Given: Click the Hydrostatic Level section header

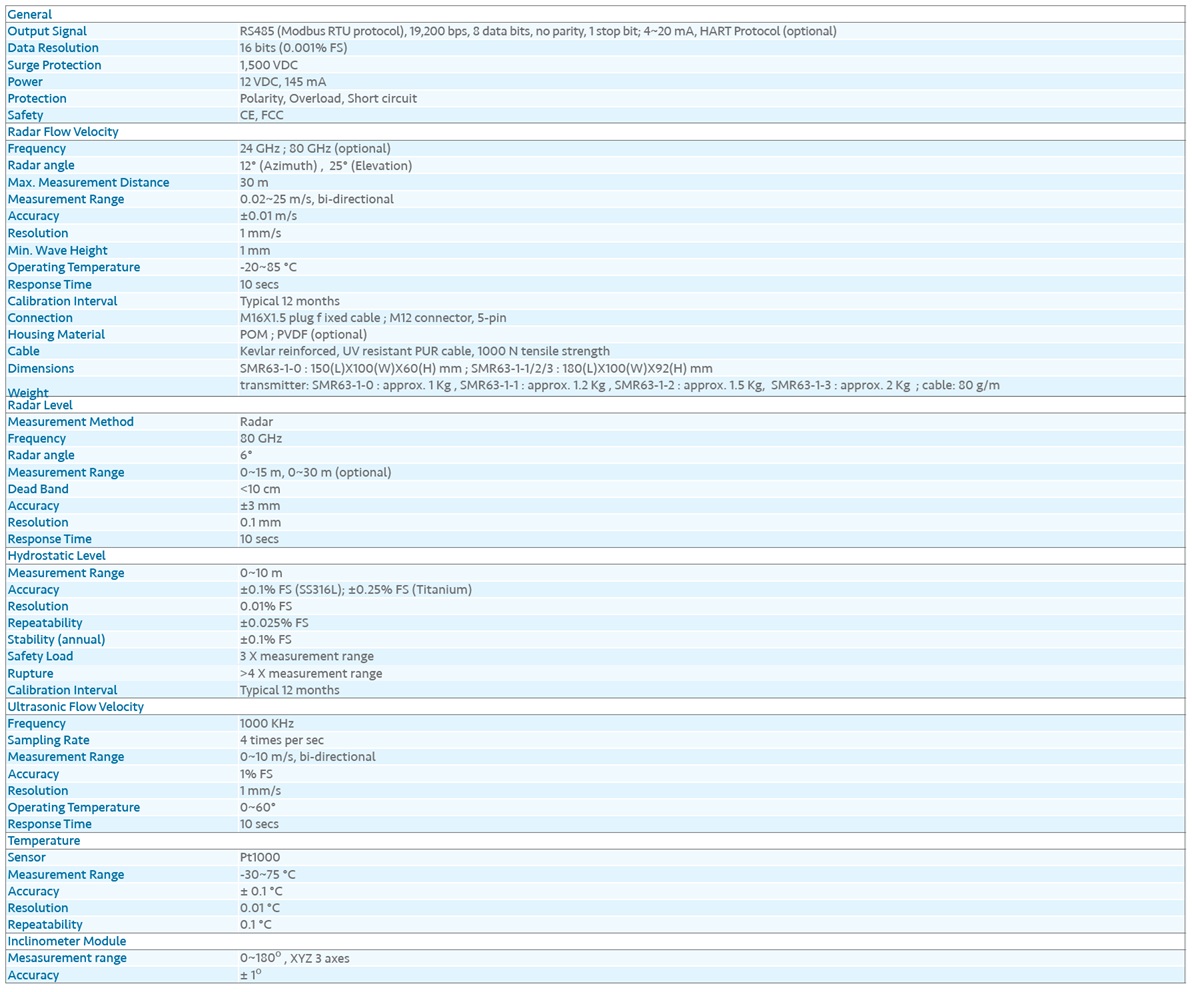Looking at the screenshot, I should (x=56, y=556).
